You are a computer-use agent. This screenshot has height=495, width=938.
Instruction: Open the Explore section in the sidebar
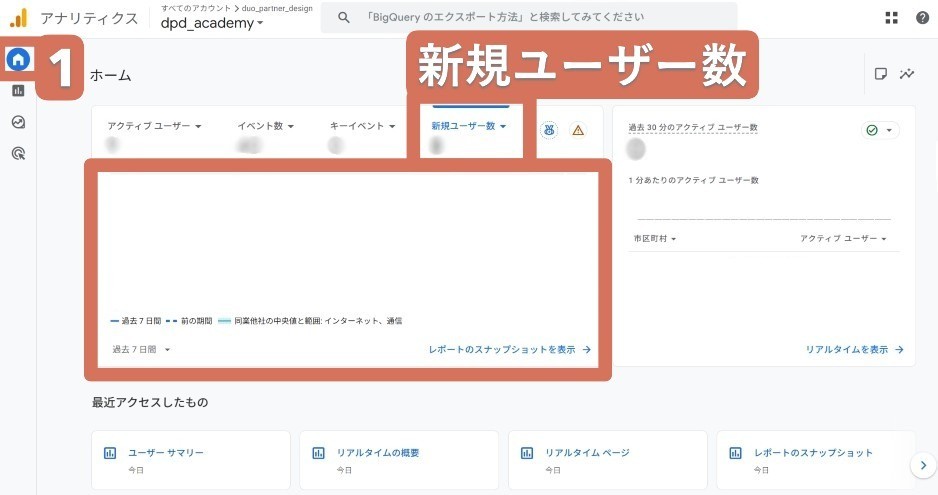click(x=18, y=122)
